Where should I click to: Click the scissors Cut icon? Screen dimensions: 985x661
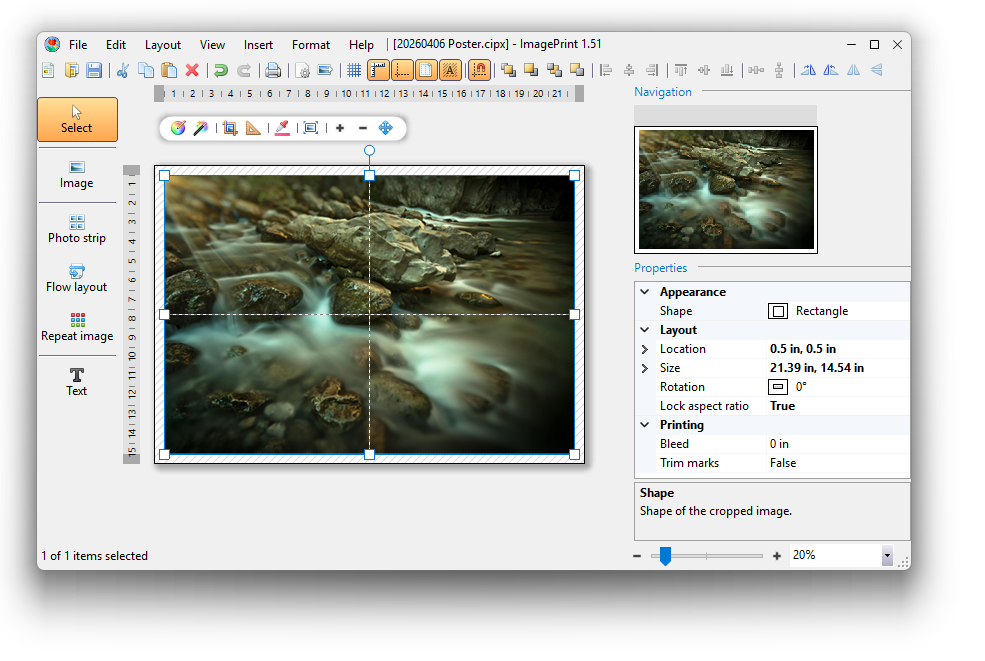(x=123, y=70)
